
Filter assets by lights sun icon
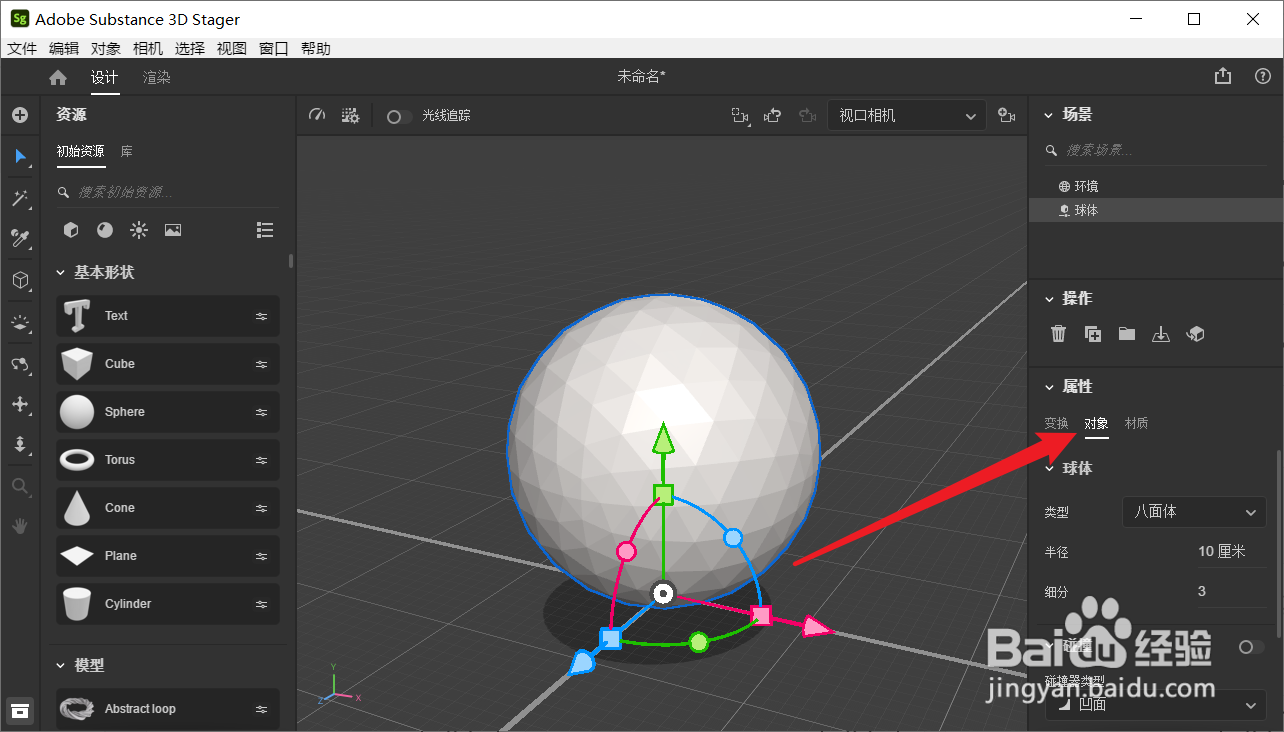139,230
